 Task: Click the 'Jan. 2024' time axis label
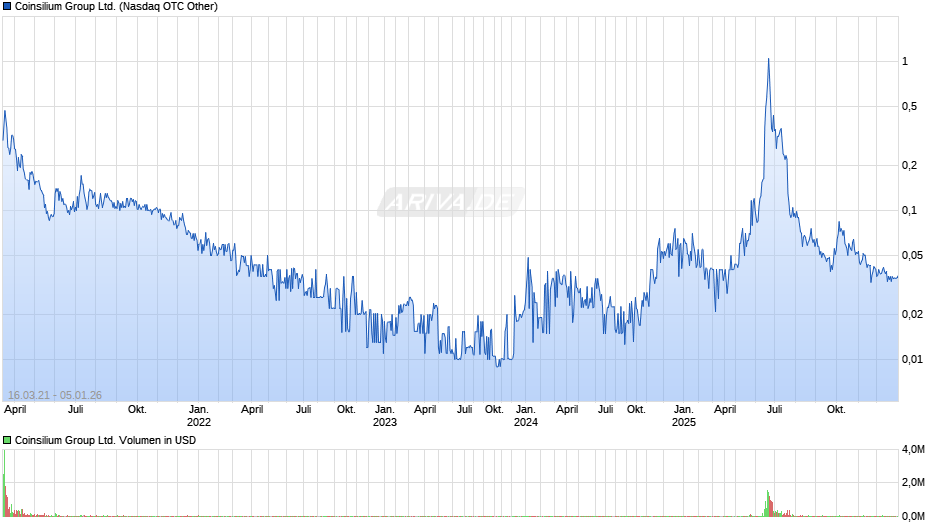(526, 416)
